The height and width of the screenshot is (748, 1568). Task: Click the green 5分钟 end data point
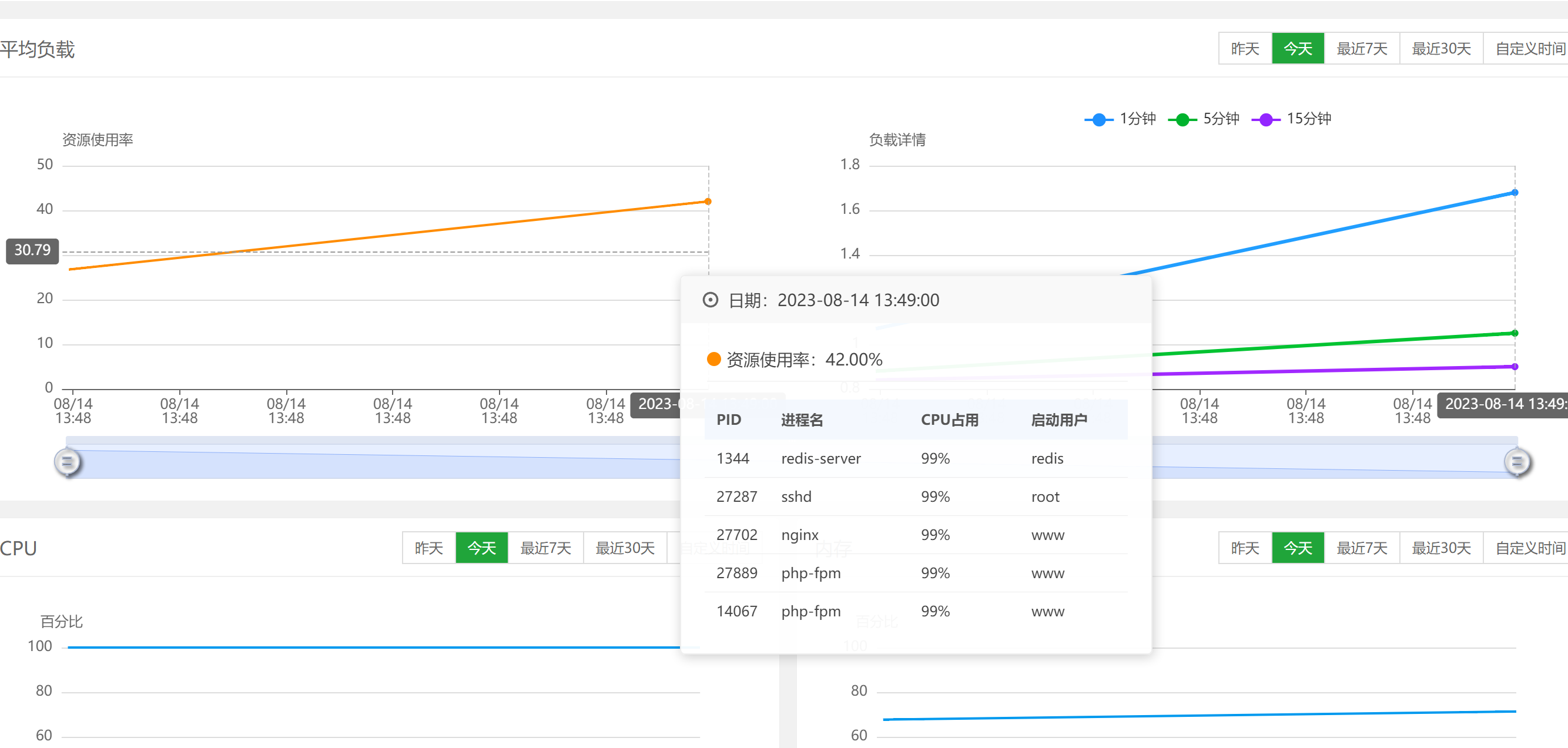click(1515, 333)
